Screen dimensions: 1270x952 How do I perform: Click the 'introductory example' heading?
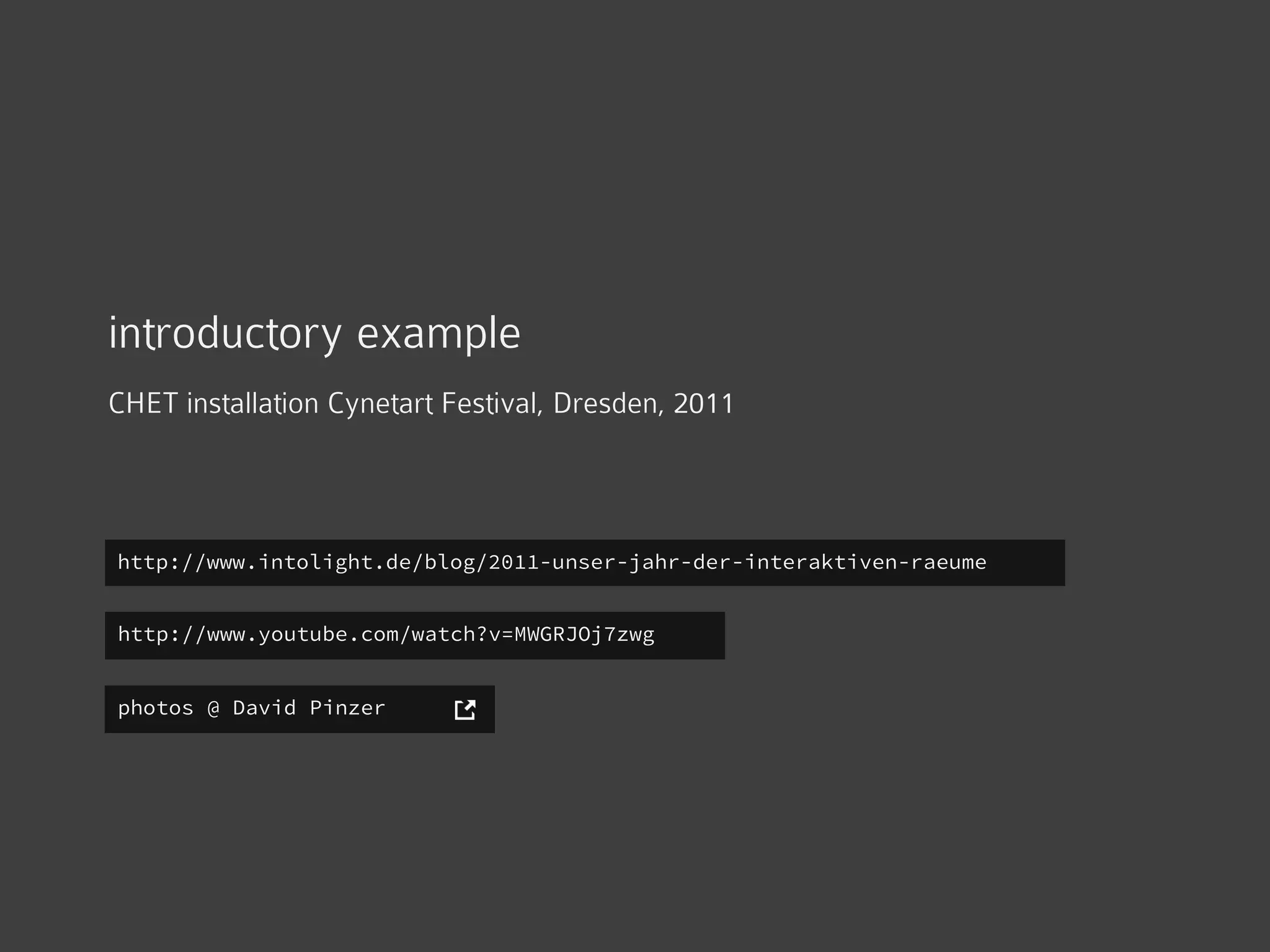point(314,333)
